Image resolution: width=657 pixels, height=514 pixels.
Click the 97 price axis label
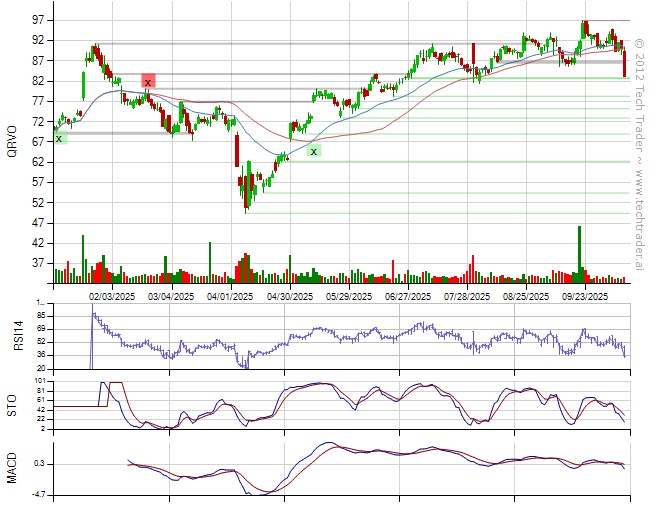pyautogui.click(x=35, y=20)
